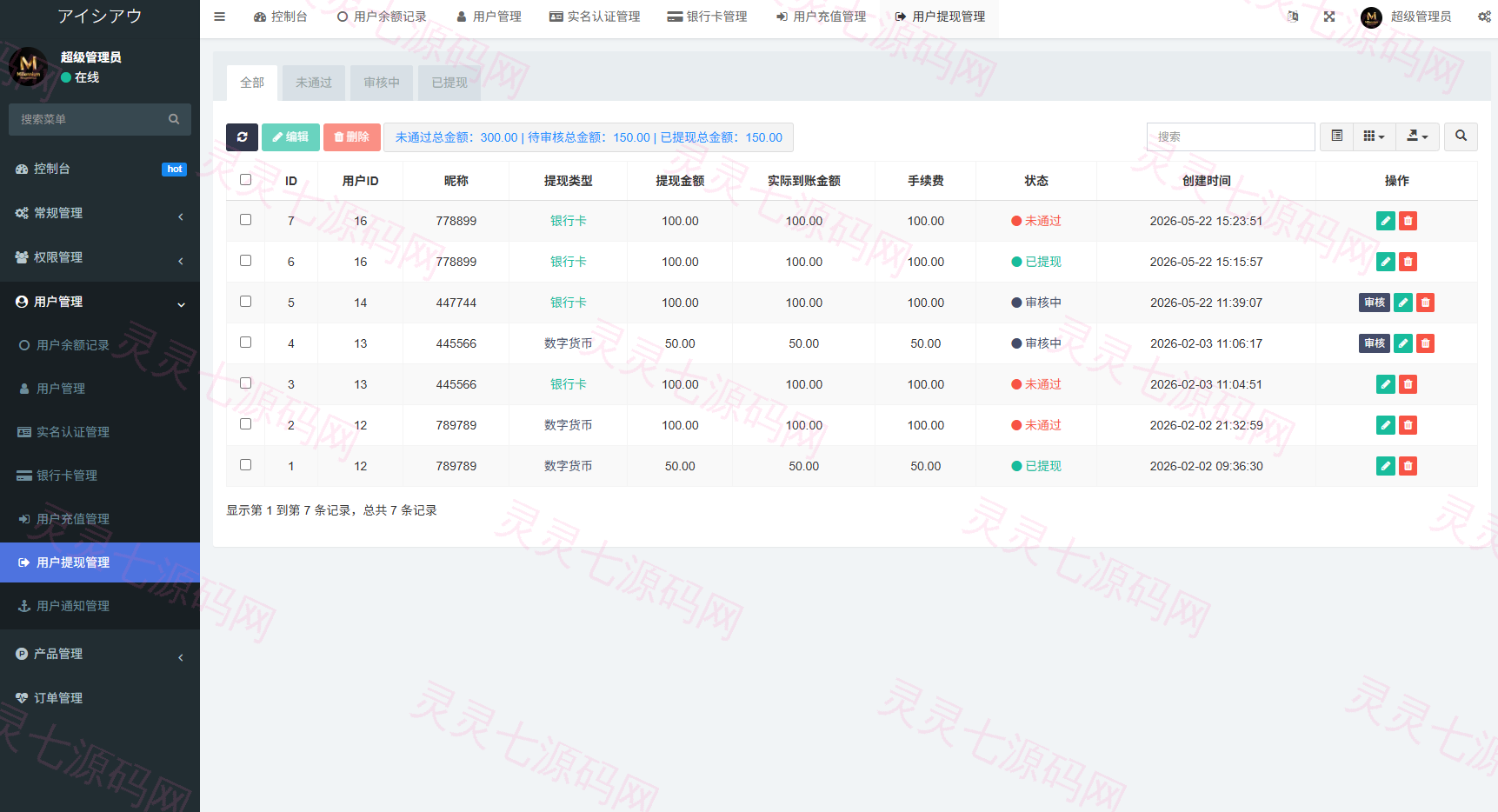Open the export dropdown button

pyautogui.click(x=1417, y=136)
